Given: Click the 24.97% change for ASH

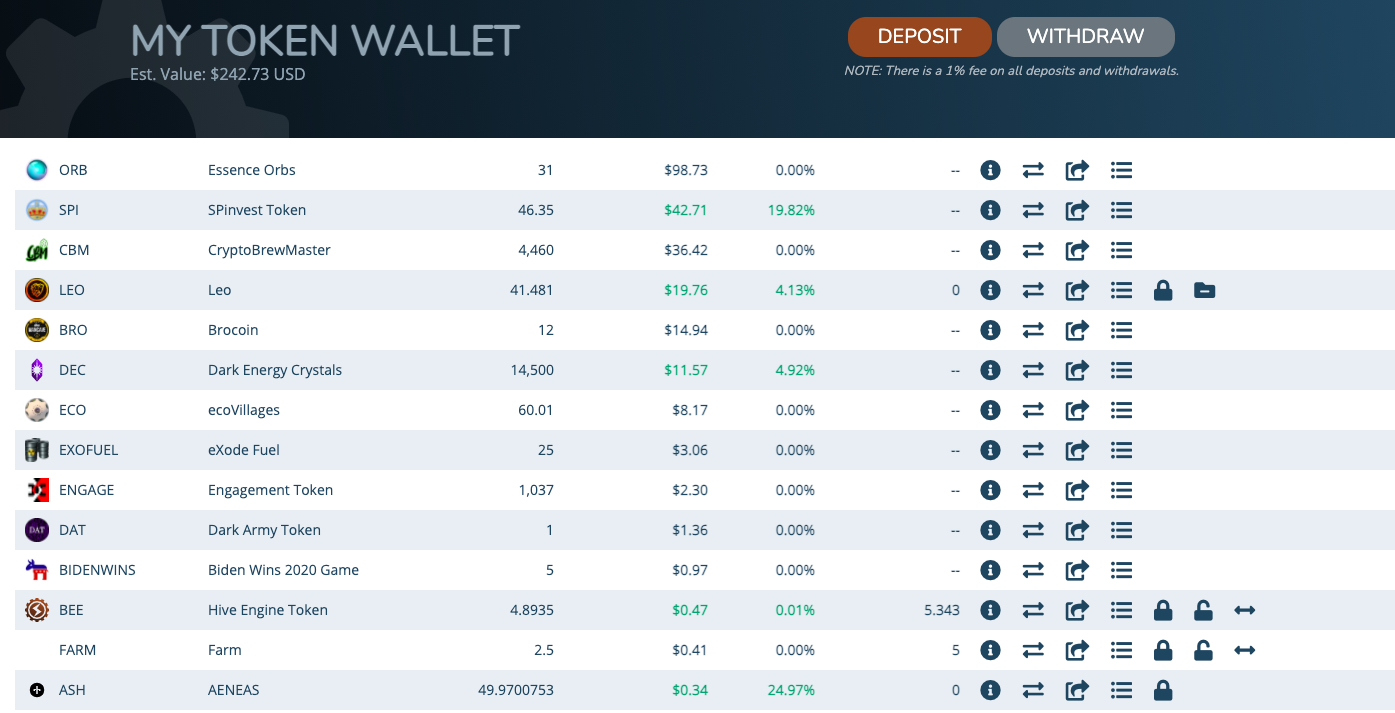Looking at the screenshot, I should pyautogui.click(x=791, y=690).
